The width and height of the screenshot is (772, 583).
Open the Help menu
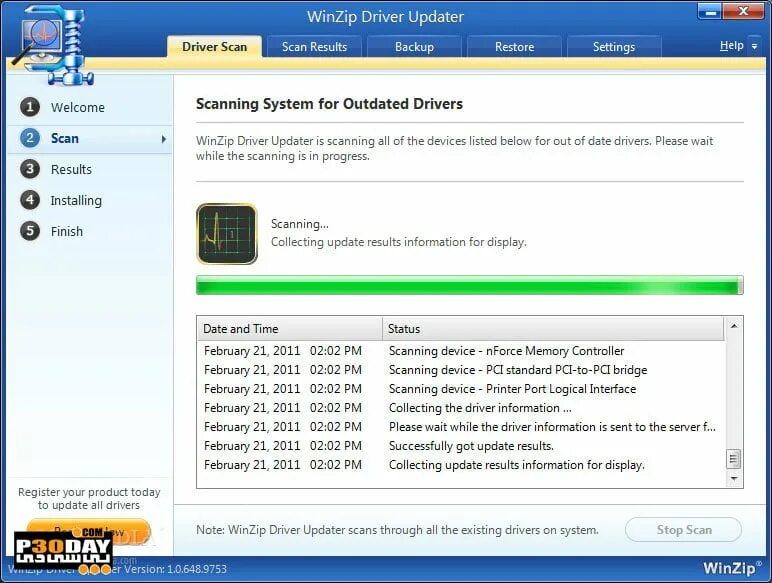click(x=732, y=46)
